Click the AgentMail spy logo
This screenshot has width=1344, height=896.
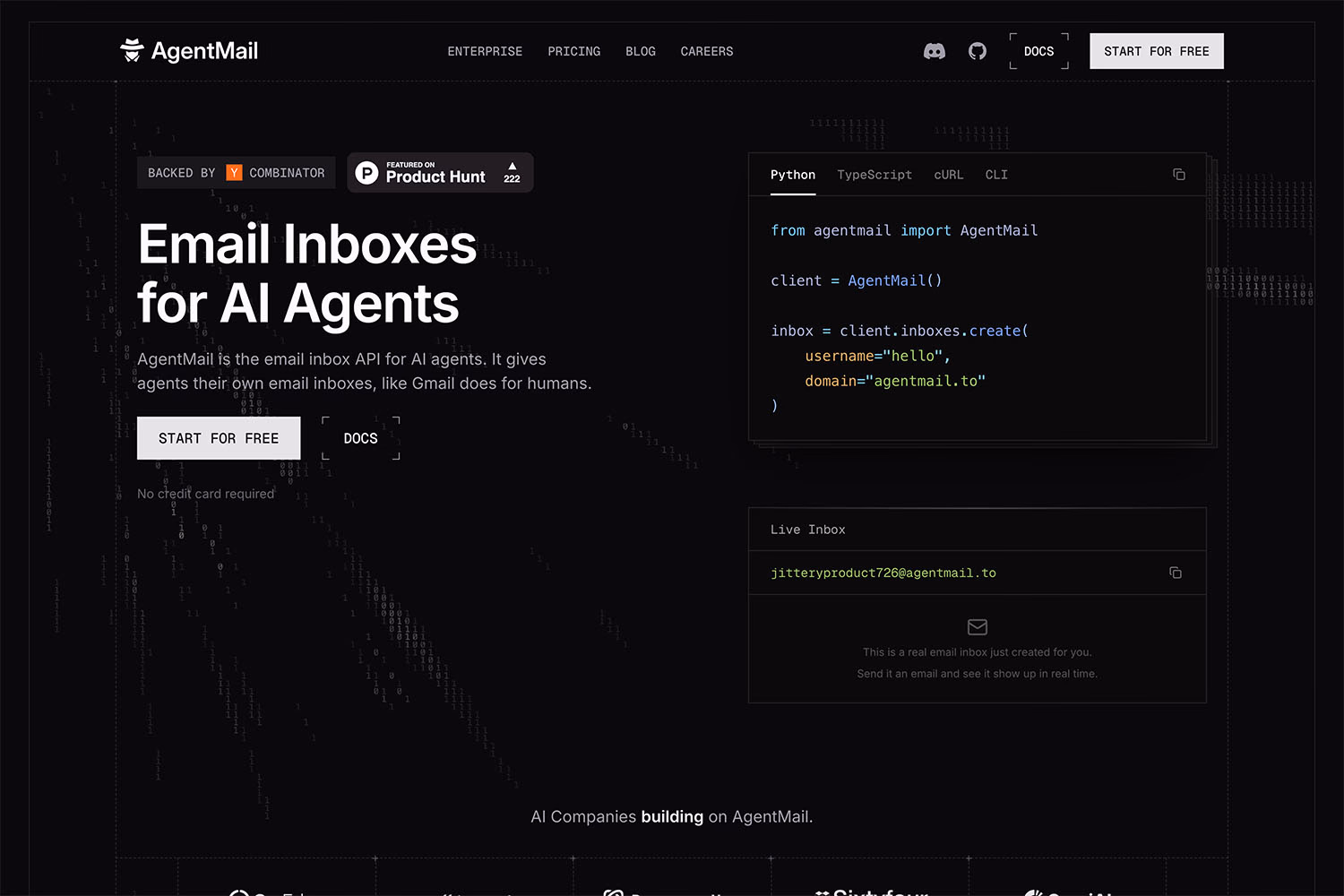(133, 50)
